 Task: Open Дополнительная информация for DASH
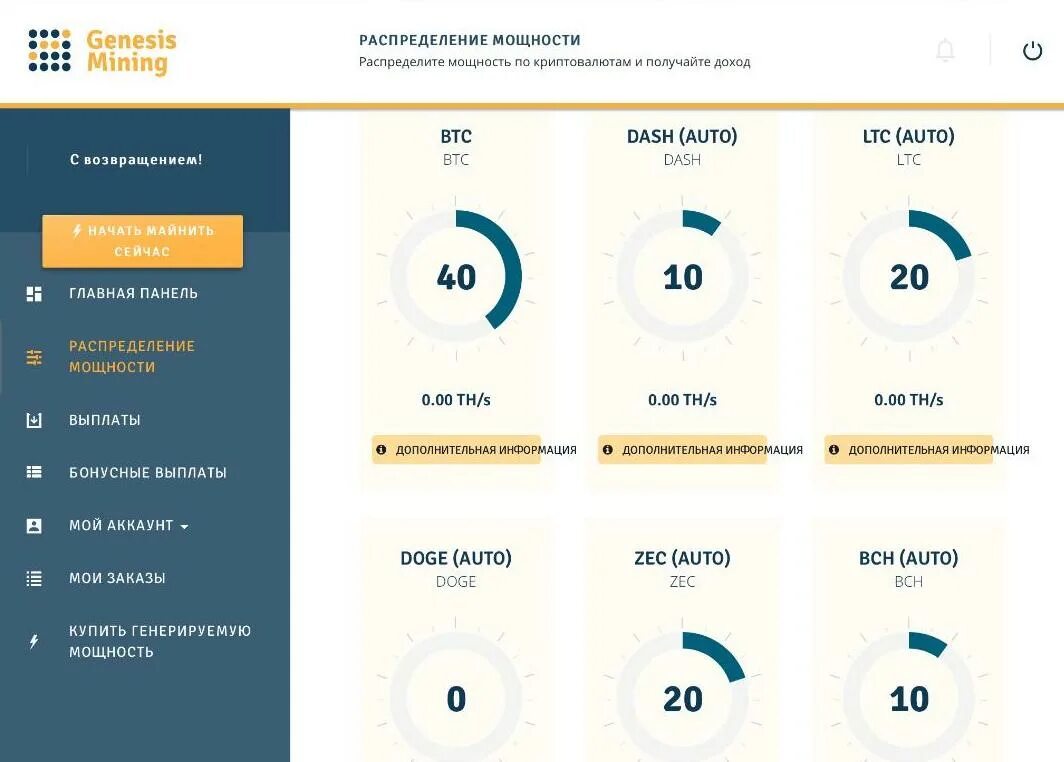682,450
